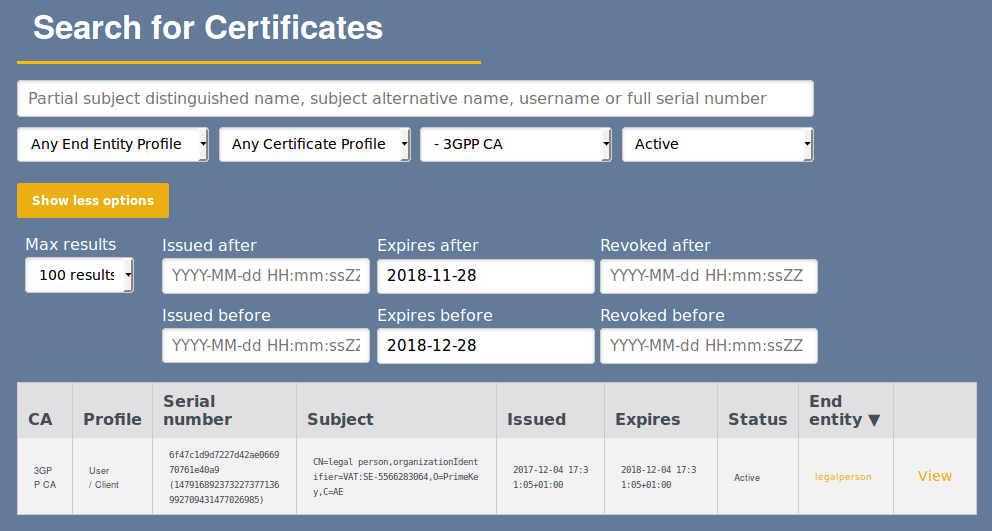This screenshot has height=531, width=992.
Task: Click View link for the certificate
Action: [934, 476]
